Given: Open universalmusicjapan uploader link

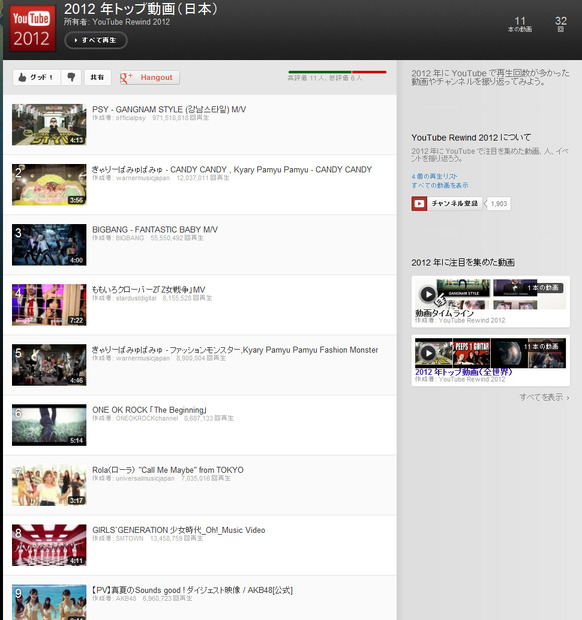Looking at the screenshot, I should click(145, 478).
